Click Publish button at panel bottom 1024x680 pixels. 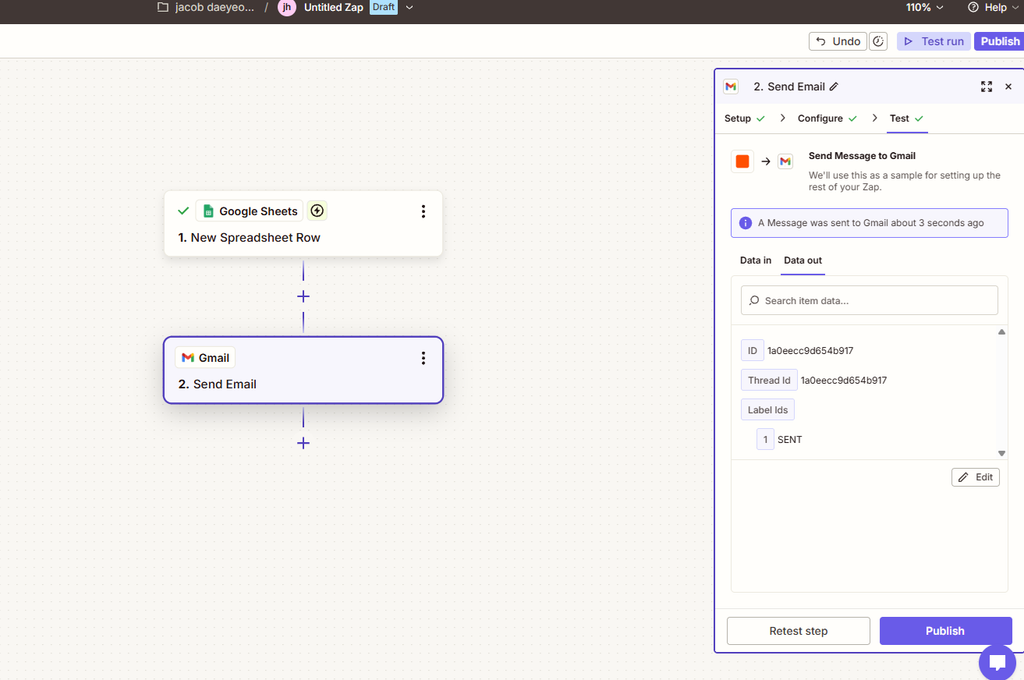[x=945, y=631]
